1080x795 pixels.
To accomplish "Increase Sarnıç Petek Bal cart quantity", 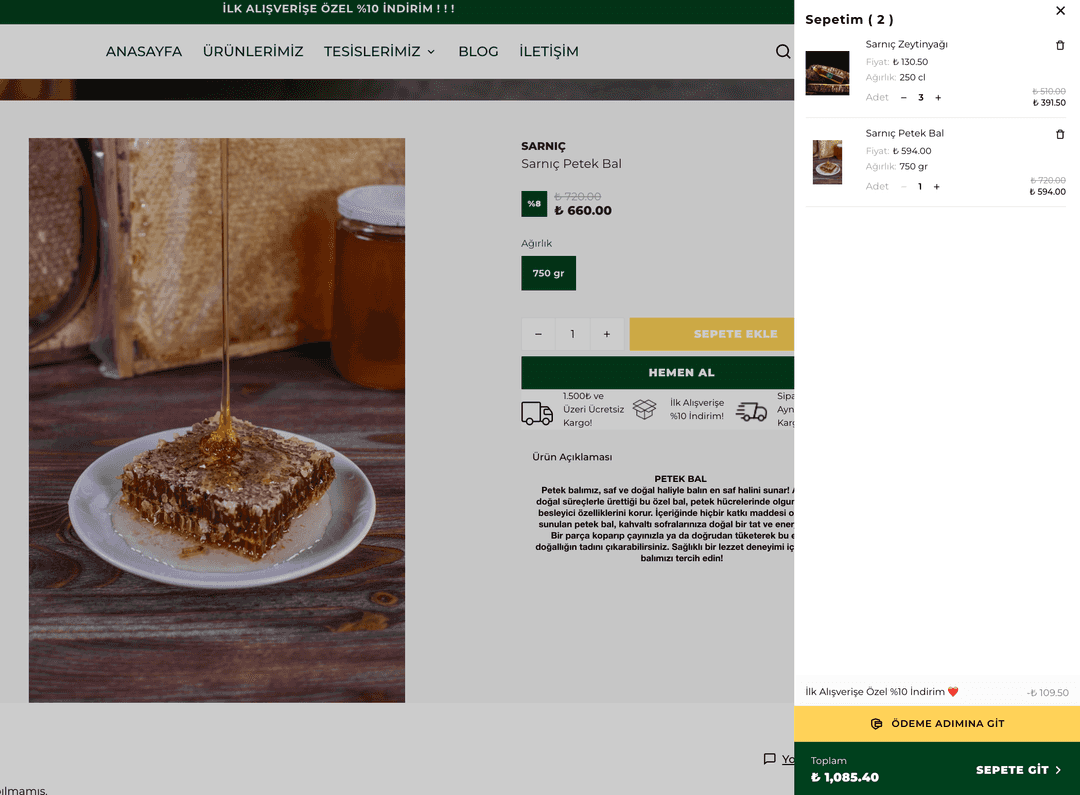I will 937,187.
